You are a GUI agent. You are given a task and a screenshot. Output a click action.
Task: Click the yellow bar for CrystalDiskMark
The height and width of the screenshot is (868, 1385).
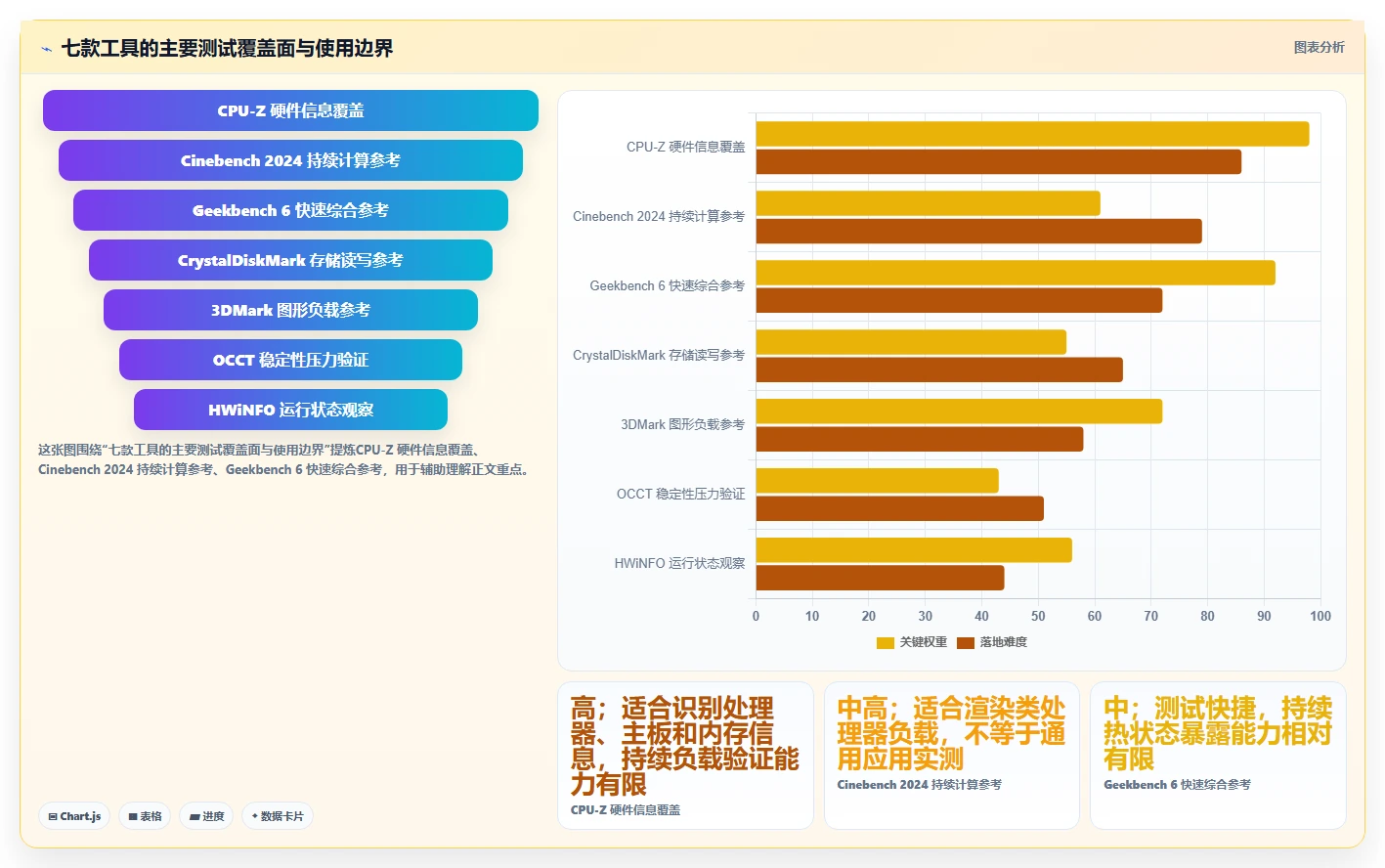[x=911, y=342]
